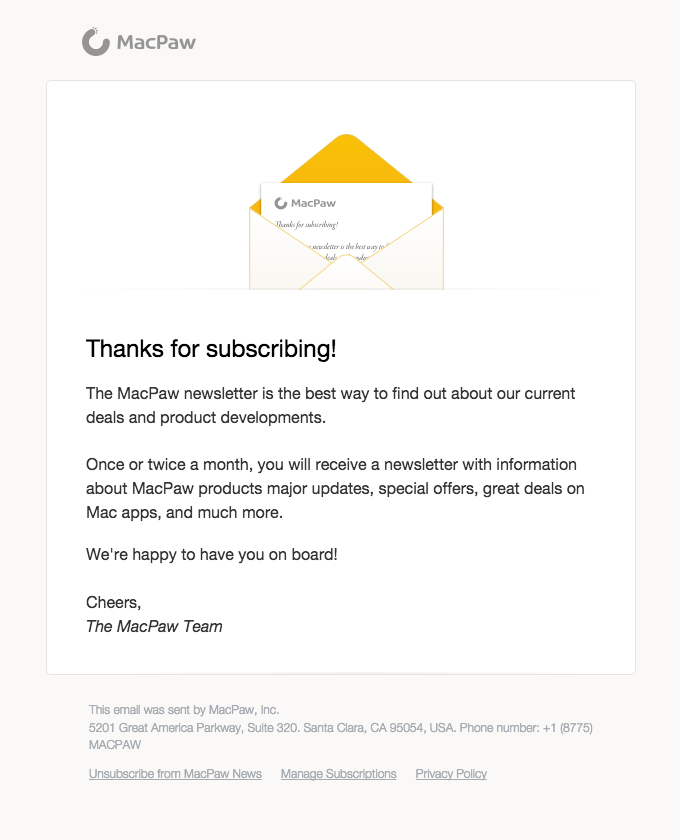The width and height of the screenshot is (680, 840).
Task: Click the Great America Parkway address line
Action: pyautogui.click(x=340, y=728)
